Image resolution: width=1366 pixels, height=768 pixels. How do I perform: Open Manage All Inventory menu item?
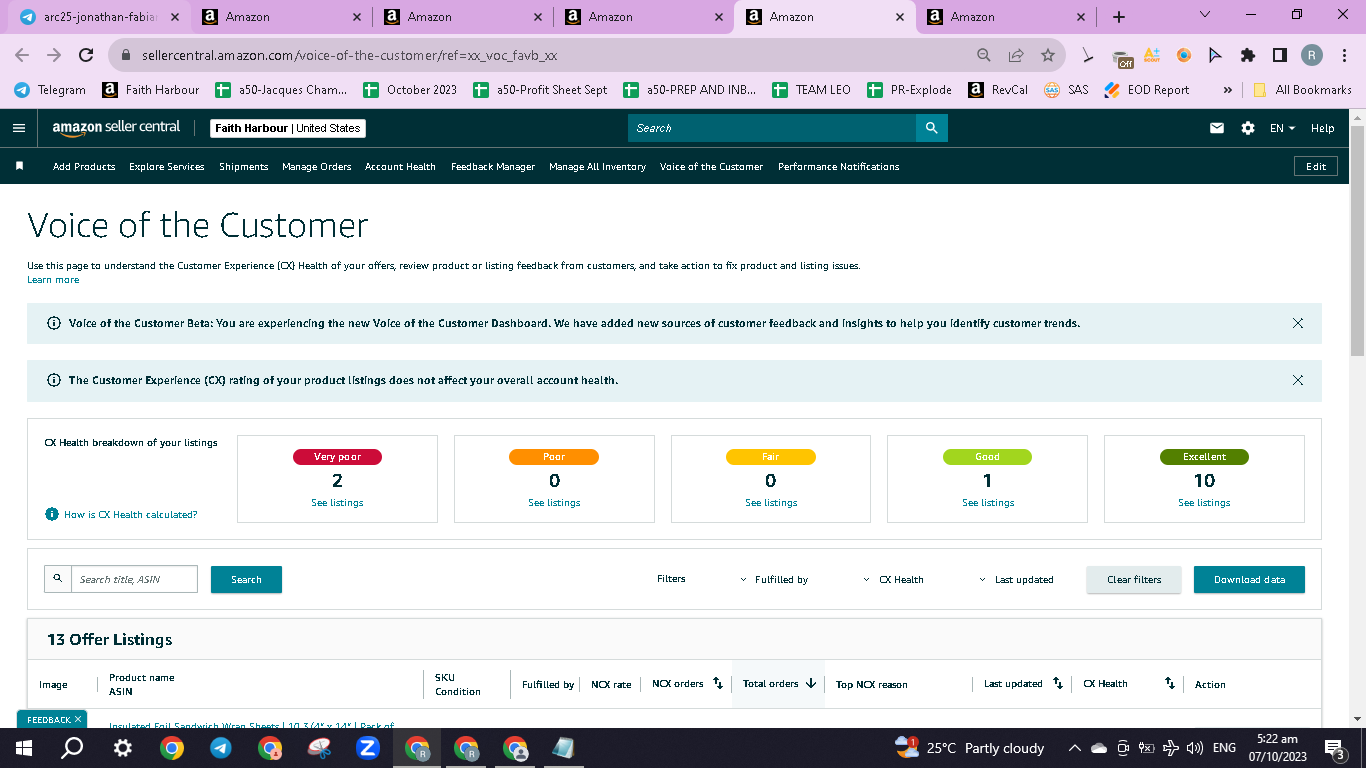click(x=597, y=167)
